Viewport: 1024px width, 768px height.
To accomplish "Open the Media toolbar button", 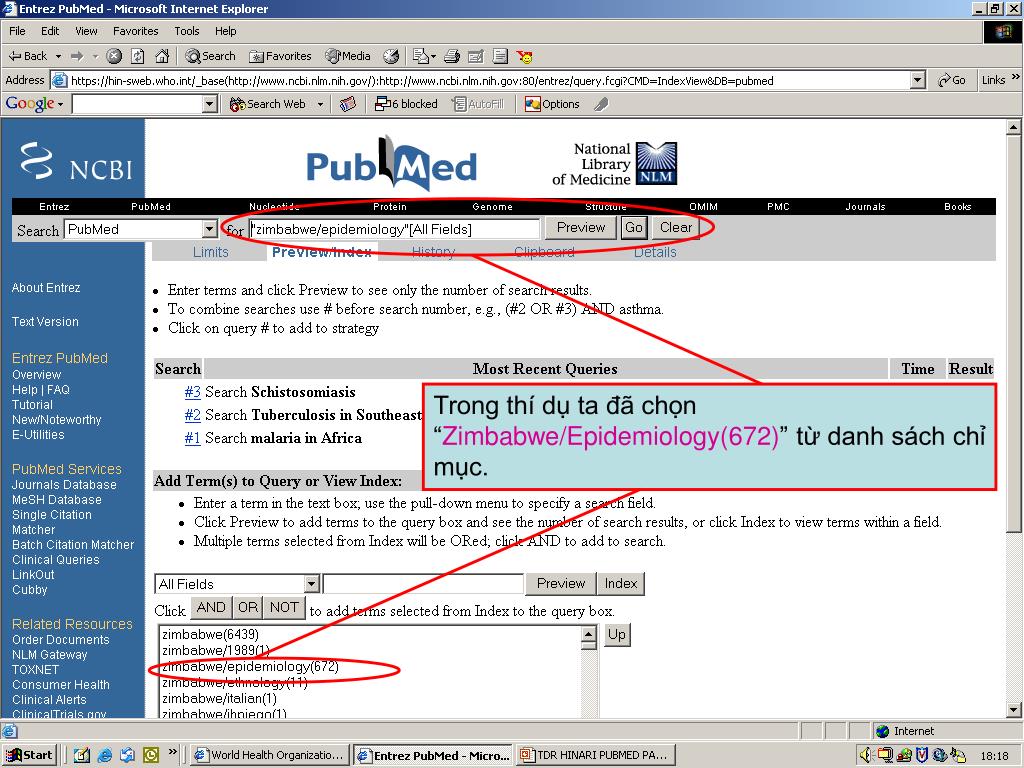I will (x=348, y=56).
